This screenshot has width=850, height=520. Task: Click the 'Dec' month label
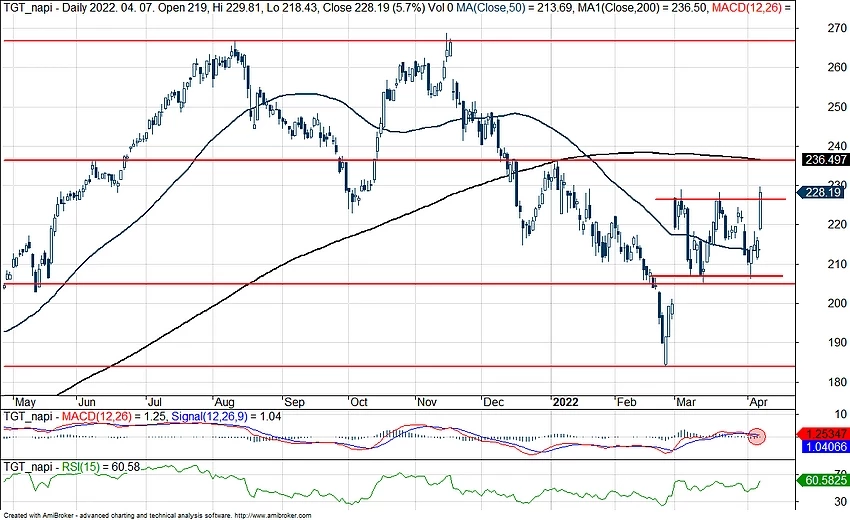tap(493, 402)
